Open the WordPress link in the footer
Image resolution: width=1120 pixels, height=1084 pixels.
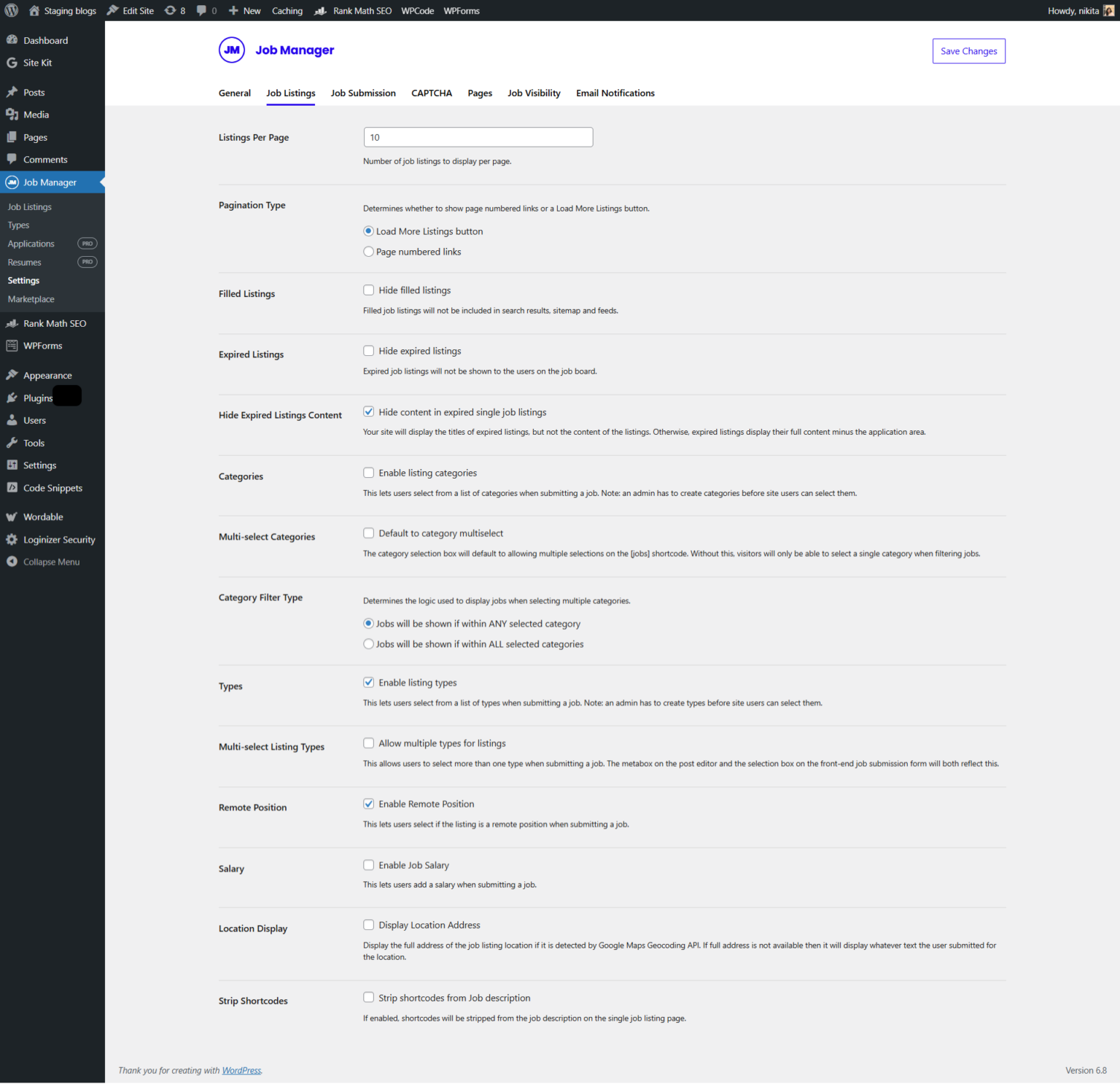tap(241, 1070)
